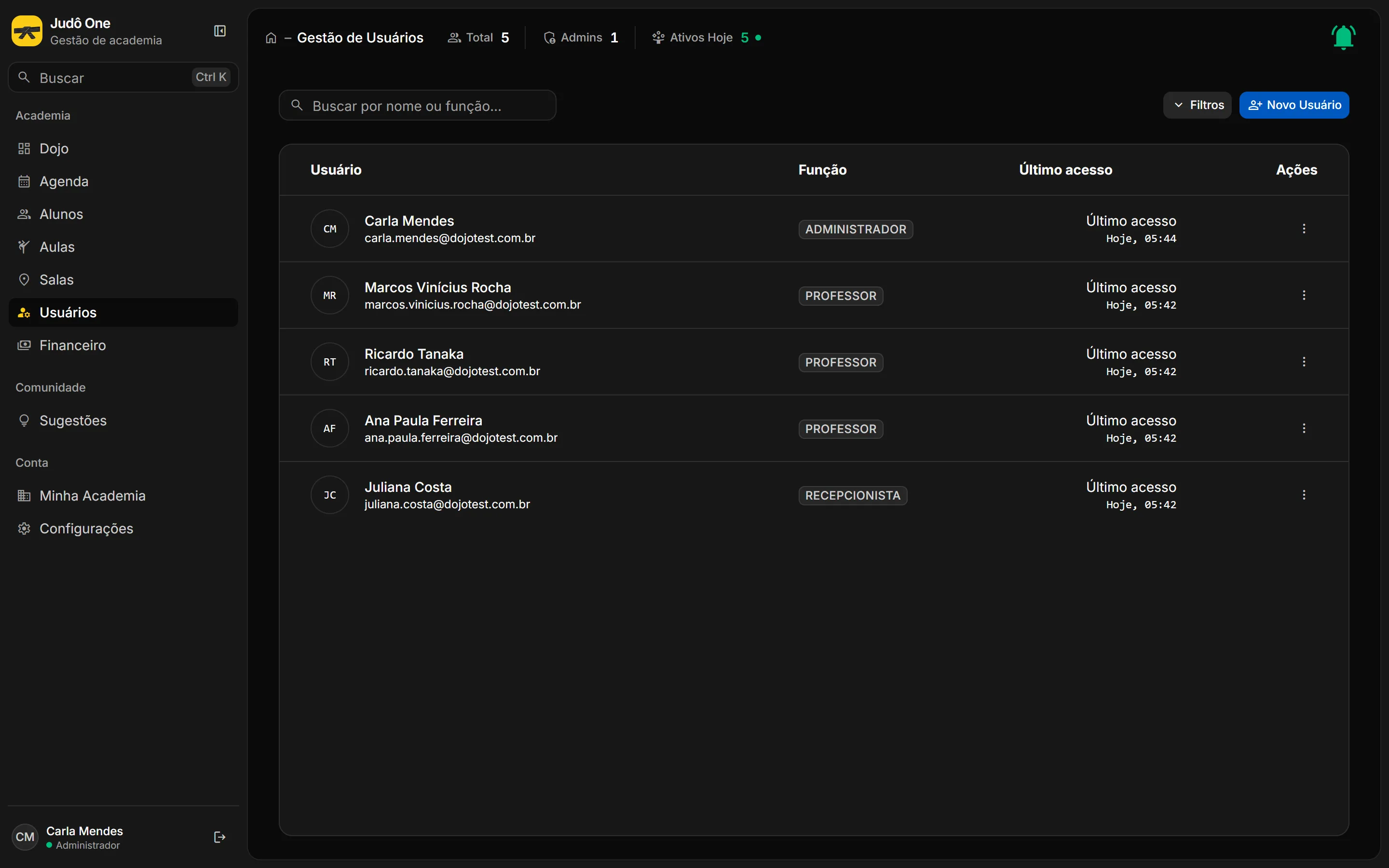The height and width of the screenshot is (868, 1389).
Task: Click the RT avatar circle
Action: tap(330, 362)
